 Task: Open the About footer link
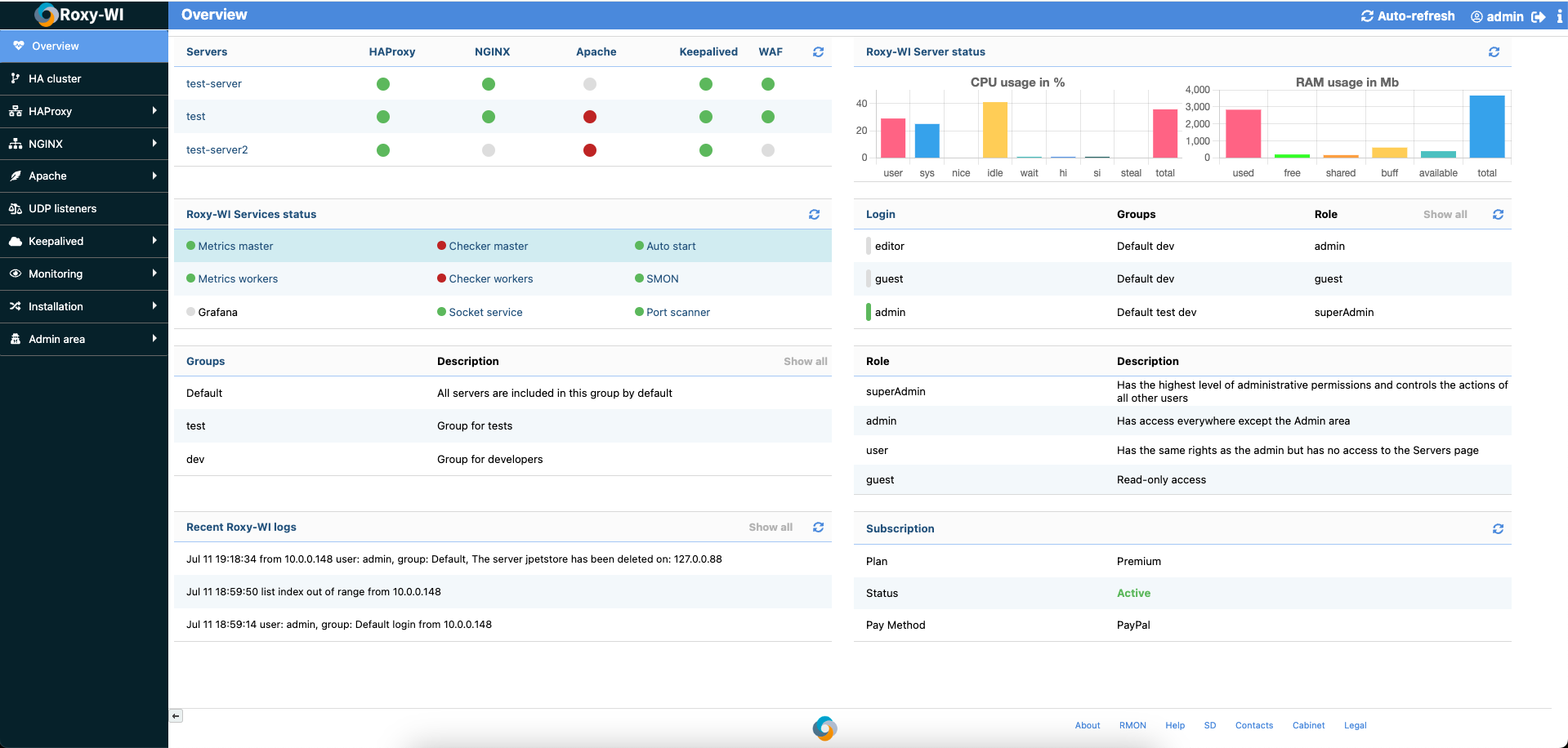click(1088, 725)
